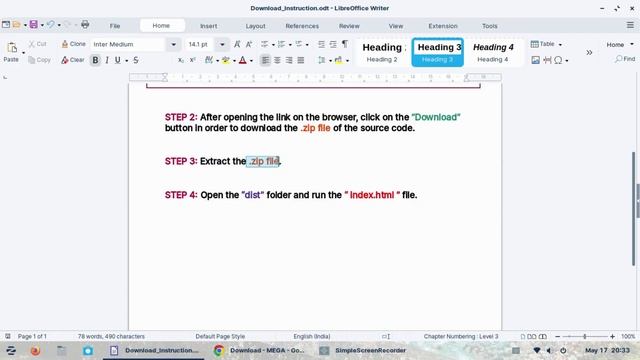Toggle formatting marks pilcrow
Screen dimensions: 640x360
pyautogui.click(x=345, y=44)
